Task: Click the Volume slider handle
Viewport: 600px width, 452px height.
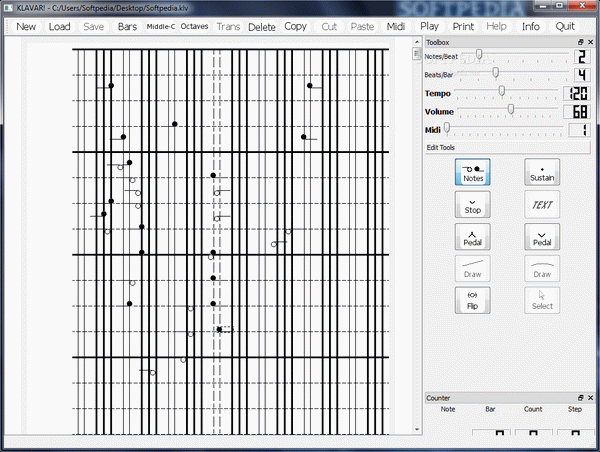Action: (510, 109)
